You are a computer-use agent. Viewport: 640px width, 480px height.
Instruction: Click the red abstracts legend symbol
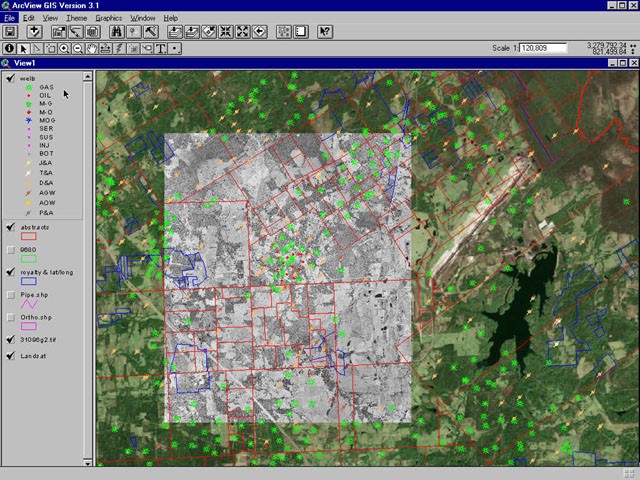tap(28, 238)
